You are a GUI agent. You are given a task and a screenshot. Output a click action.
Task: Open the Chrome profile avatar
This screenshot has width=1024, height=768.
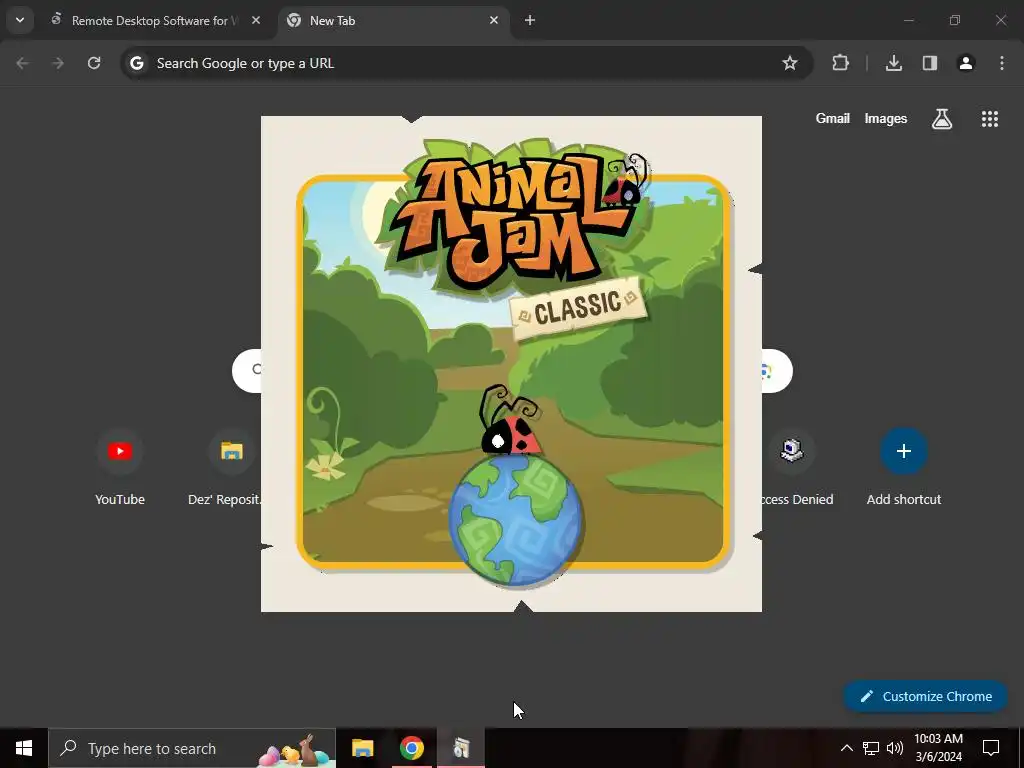pyautogui.click(x=966, y=63)
